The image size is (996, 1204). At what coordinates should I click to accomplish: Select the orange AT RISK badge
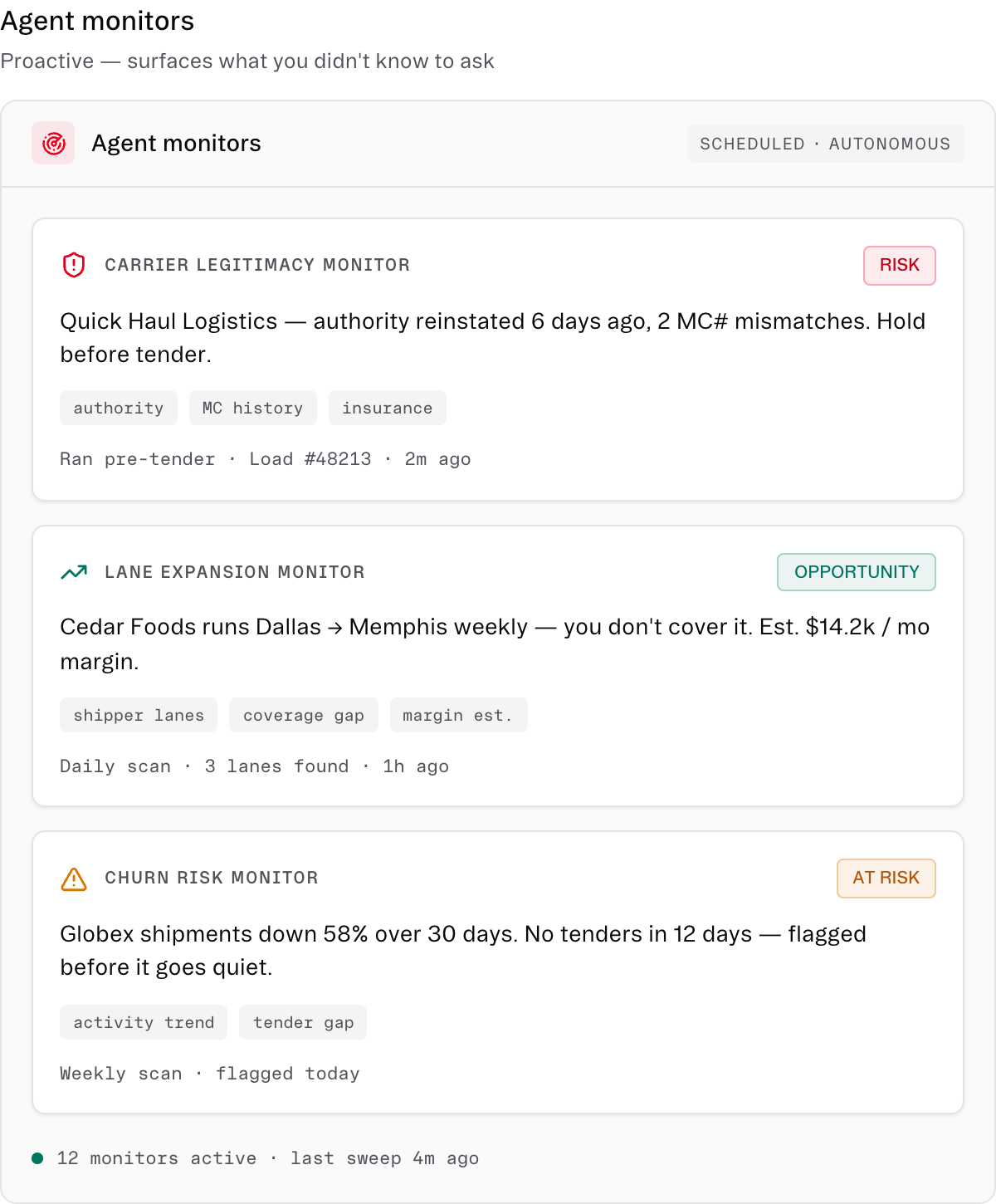pyautogui.click(x=886, y=879)
